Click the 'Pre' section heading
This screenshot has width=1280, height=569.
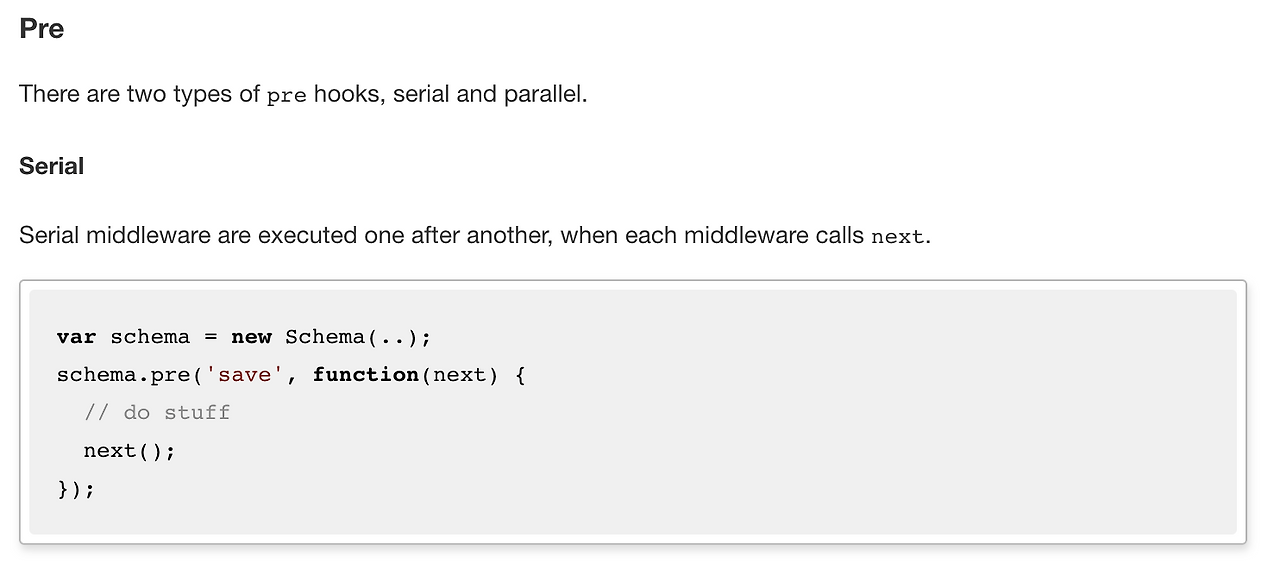pyautogui.click(x=41, y=29)
